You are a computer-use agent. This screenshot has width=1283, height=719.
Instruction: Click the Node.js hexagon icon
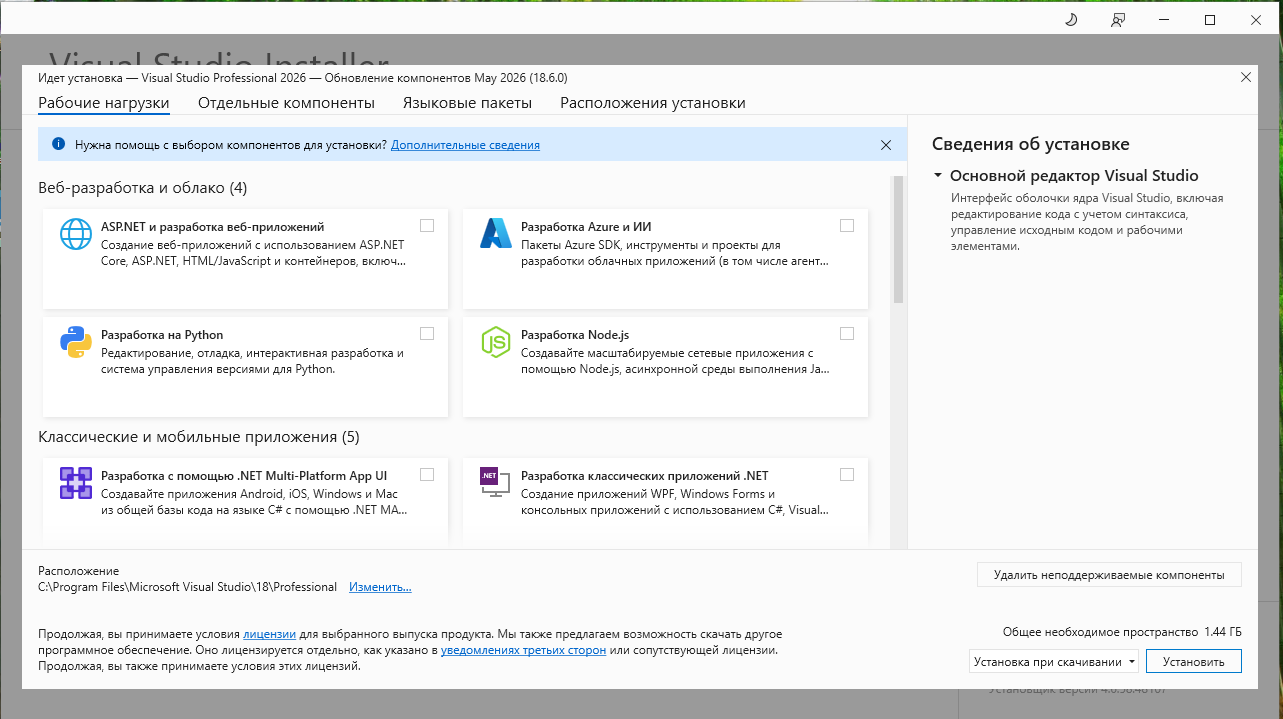click(x=496, y=342)
